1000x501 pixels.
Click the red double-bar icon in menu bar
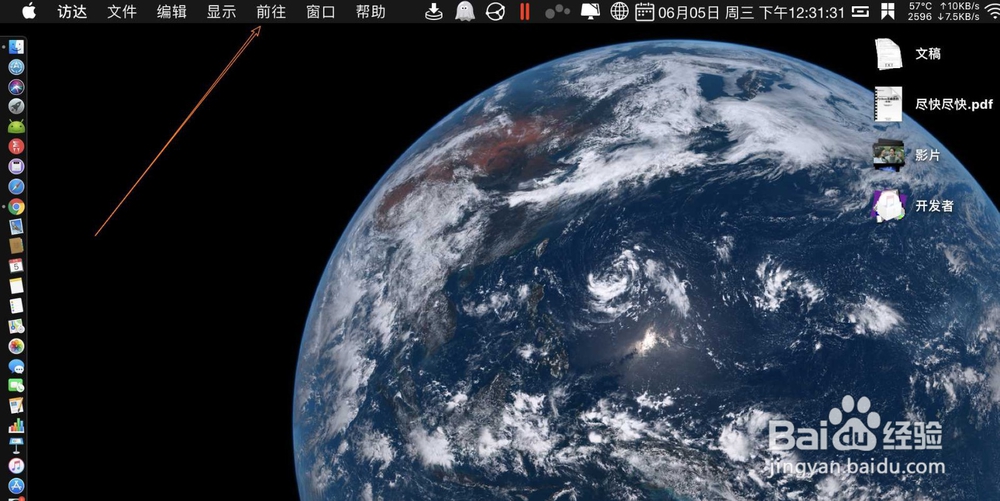[x=525, y=11]
